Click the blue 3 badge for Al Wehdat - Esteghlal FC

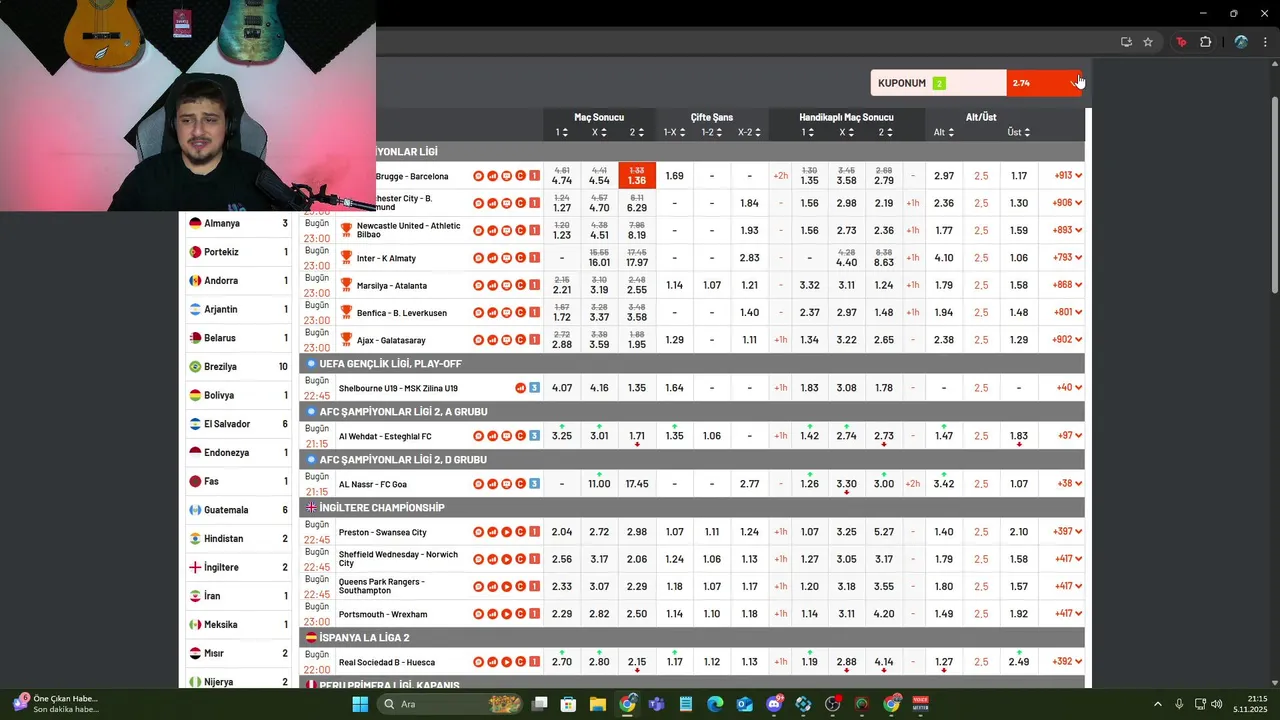coord(534,436)
